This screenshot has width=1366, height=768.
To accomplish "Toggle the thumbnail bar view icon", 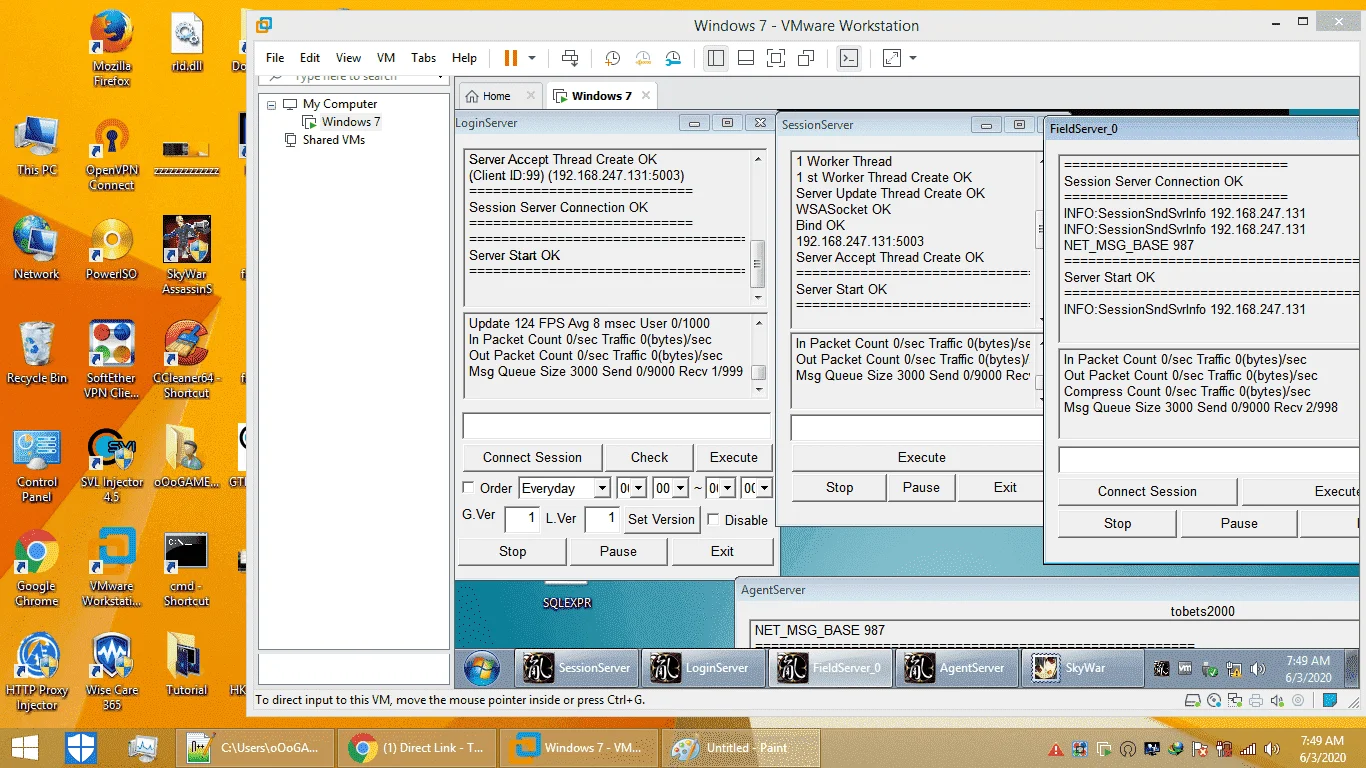I will [746, 58].
